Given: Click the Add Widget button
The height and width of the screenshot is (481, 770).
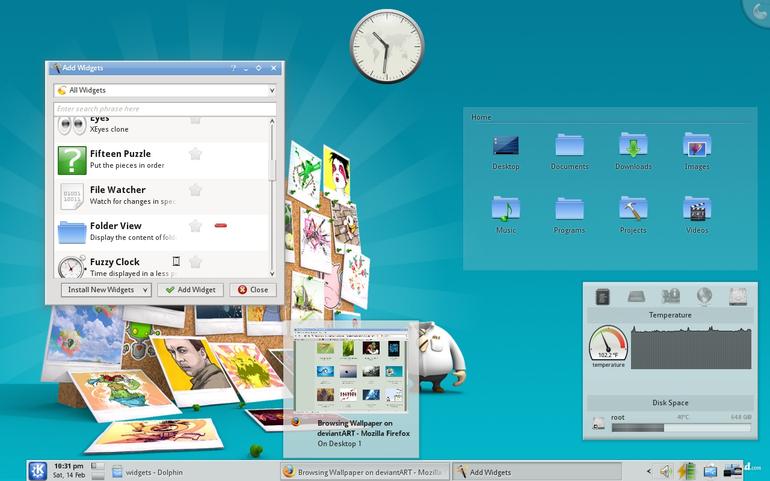Looking at the screenshot, I should pos(191,290).
